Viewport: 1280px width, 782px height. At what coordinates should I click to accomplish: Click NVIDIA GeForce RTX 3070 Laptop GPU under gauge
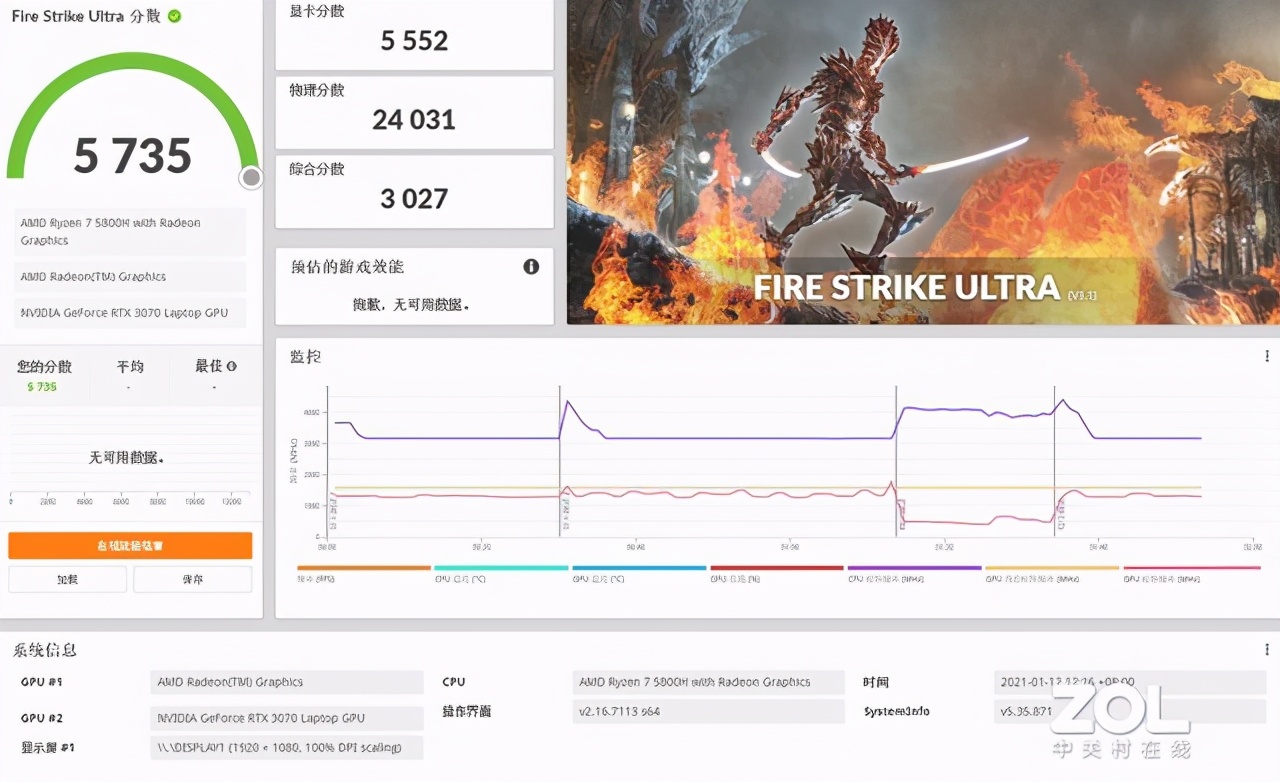(130, 313)
